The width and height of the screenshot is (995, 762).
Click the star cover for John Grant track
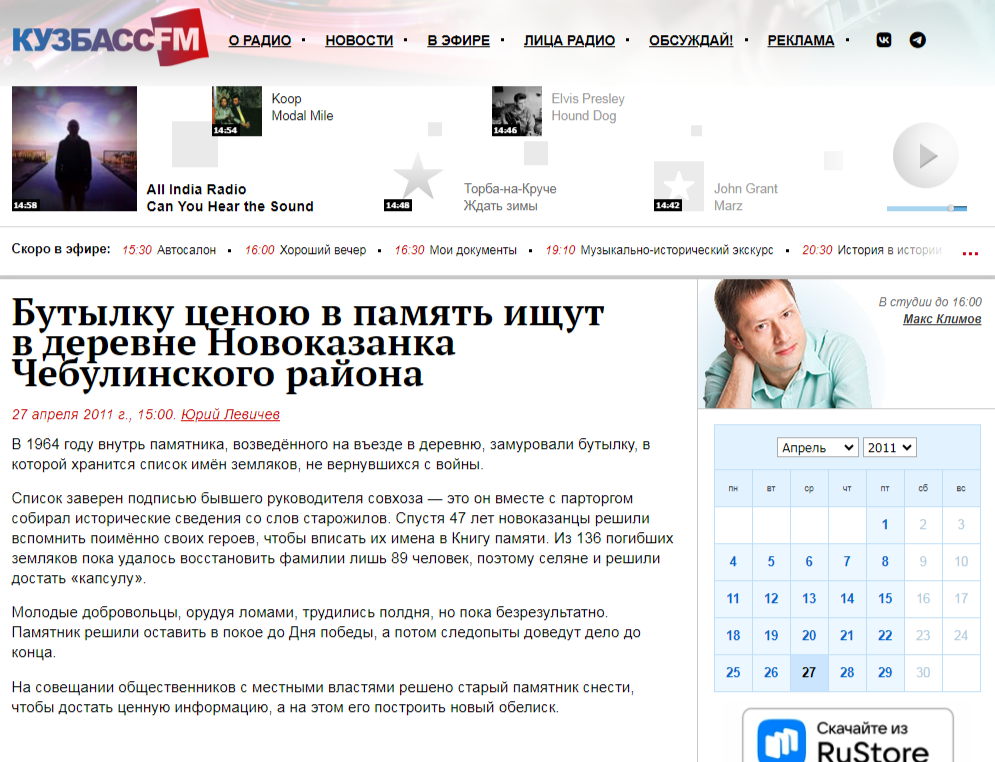[x=679, y=186]
